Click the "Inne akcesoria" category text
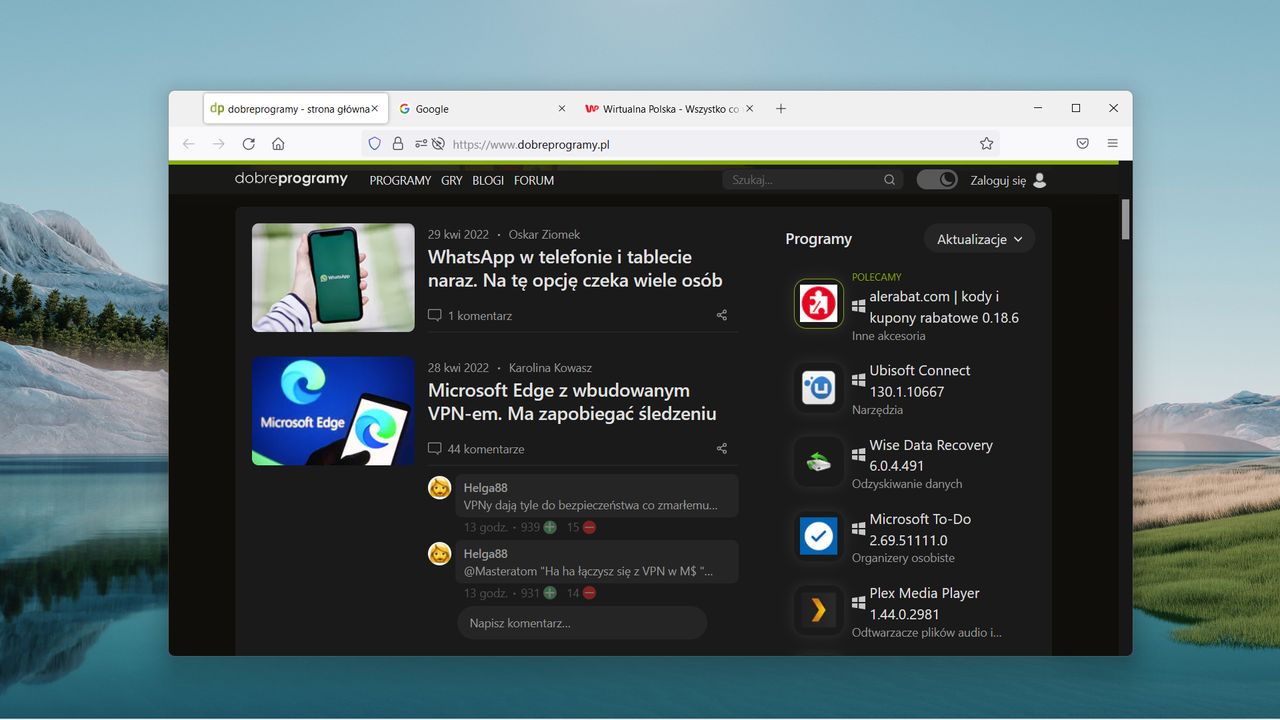This screenshot has width=1280, height=720. click(x=889, y=336)
